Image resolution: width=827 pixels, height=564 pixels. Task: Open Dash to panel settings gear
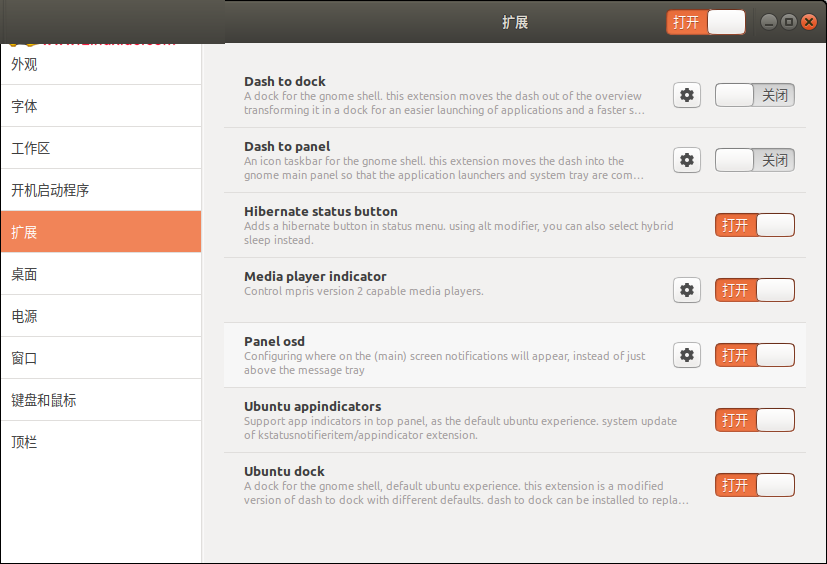(x=687, y=160)
